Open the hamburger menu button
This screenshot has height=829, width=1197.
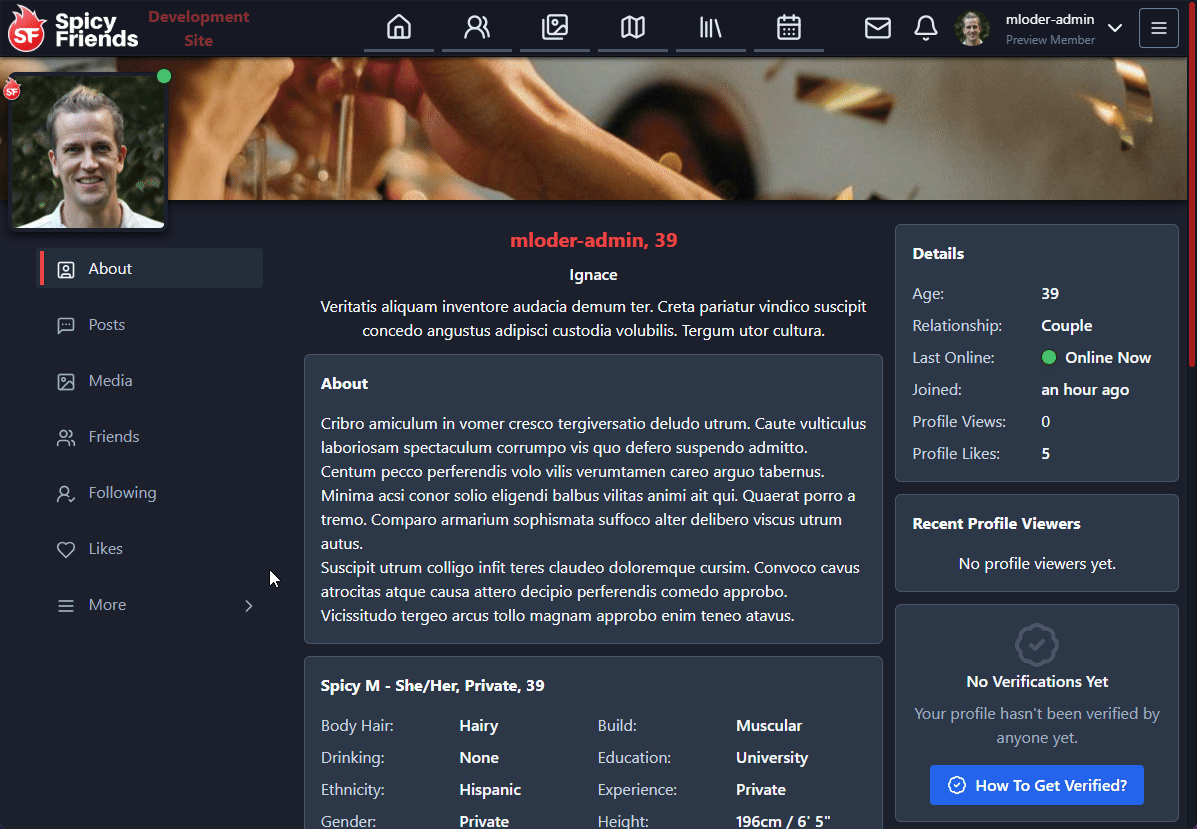click(1159, 28)
